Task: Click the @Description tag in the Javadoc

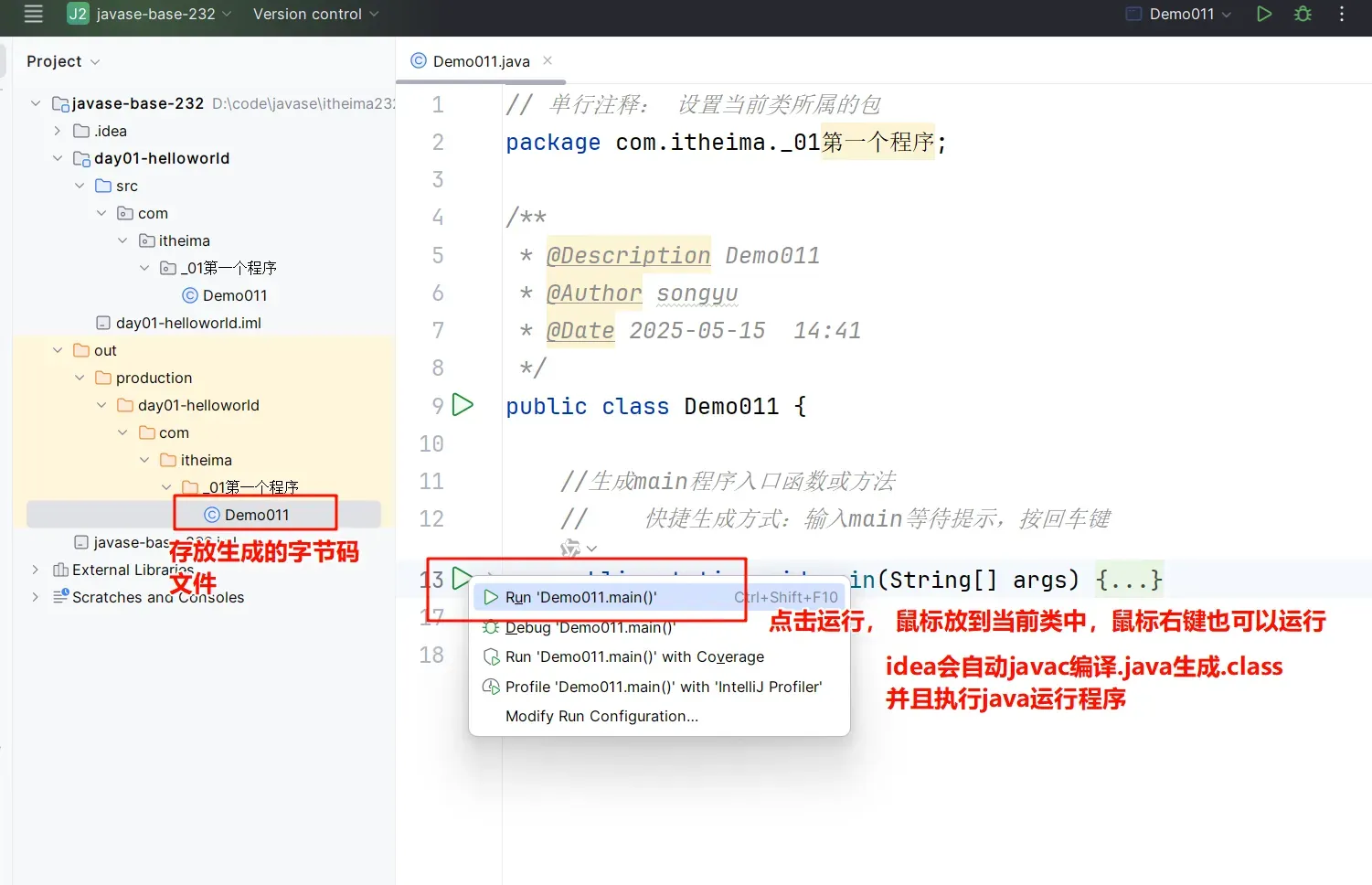Action: tap(628, 255)
